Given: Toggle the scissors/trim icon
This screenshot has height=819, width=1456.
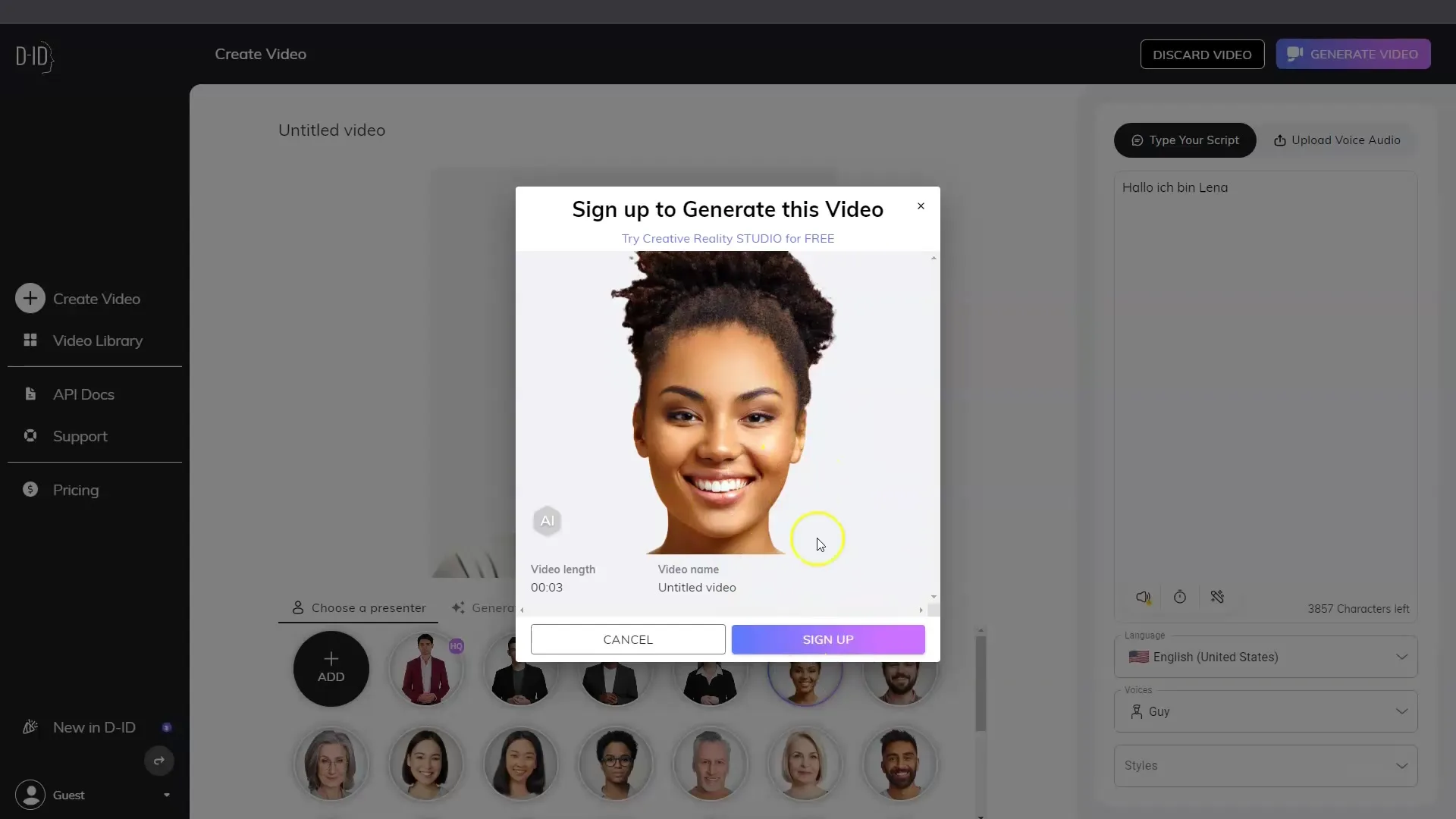Looking at the screenshot, I should [1217, 597].
